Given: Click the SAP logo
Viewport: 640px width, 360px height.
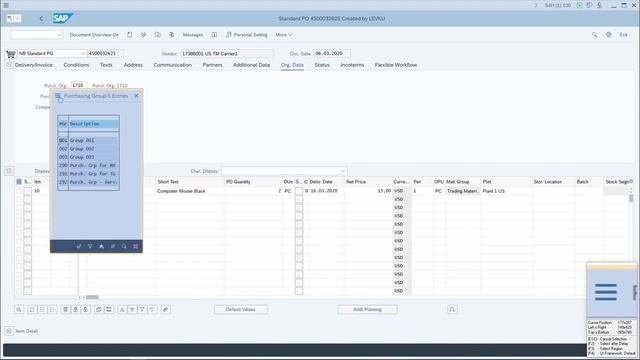Looking at the screenshot, I should coord(62,18).
